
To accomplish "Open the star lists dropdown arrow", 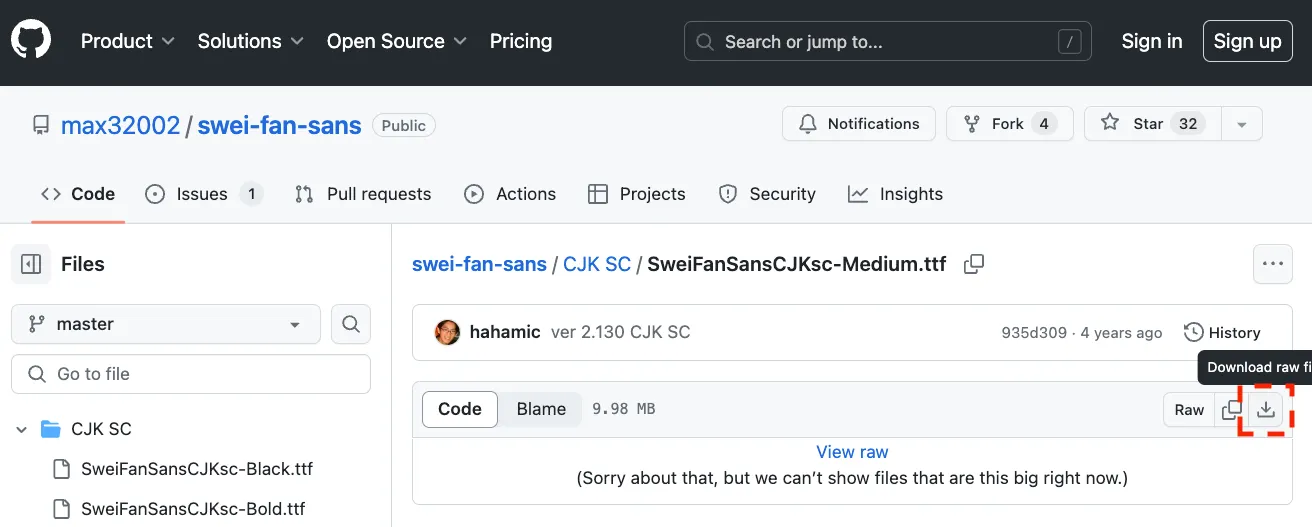I will pyautogui.click(x=1242, y=124).
